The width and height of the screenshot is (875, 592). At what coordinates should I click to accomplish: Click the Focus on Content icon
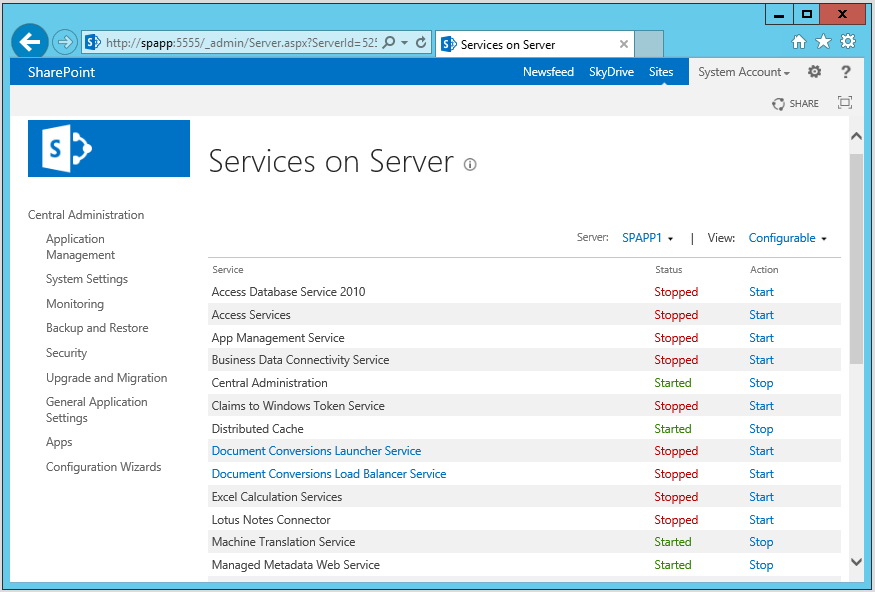pos(845,103)
